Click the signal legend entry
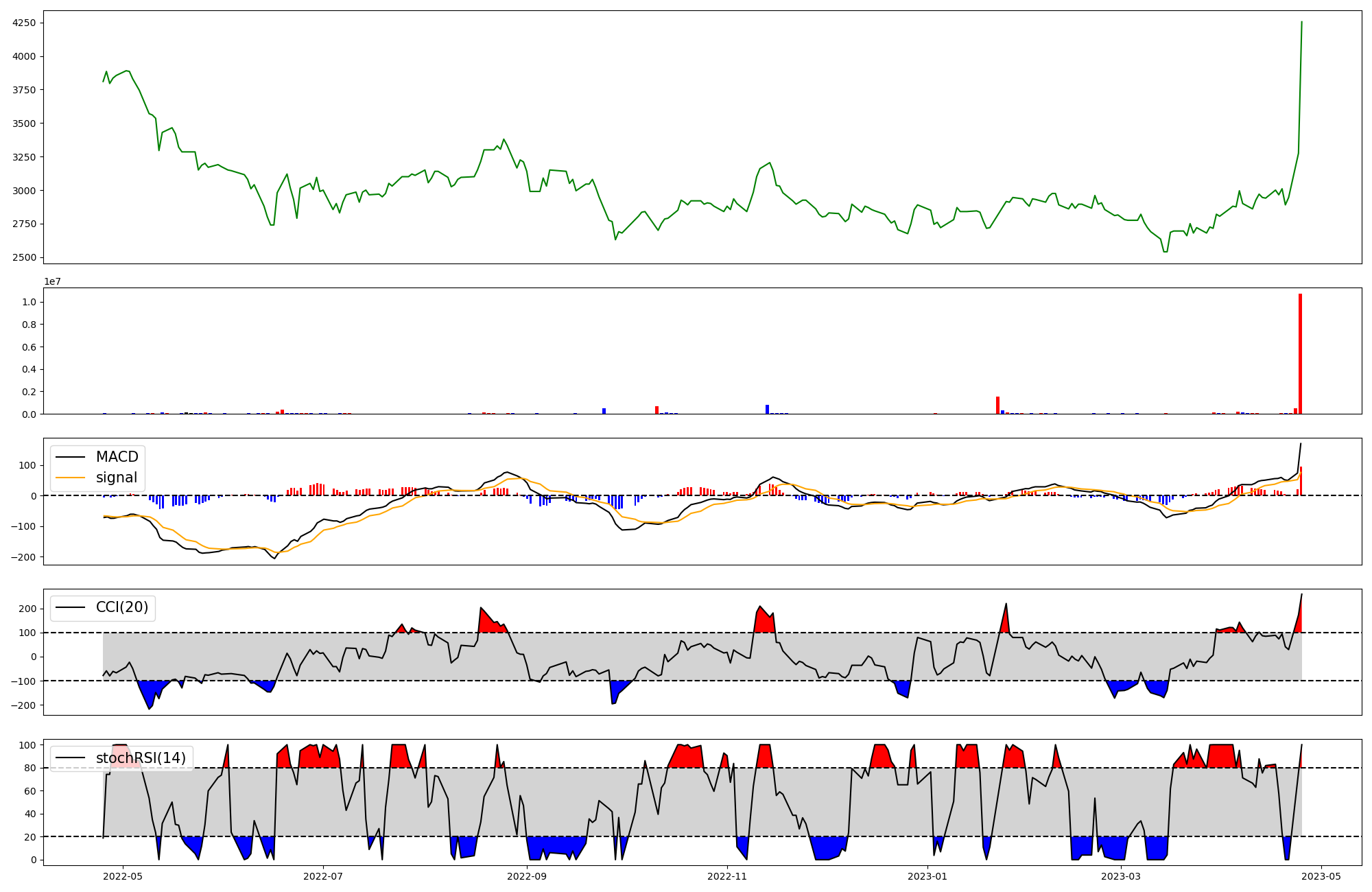This screenshot has height=892, width=1372. pyautogui.click(x=116, y=478)
